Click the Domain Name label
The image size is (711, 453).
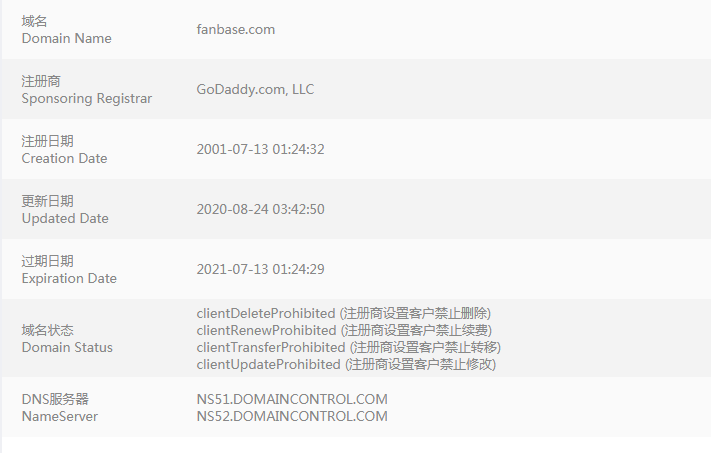[67, 38]
